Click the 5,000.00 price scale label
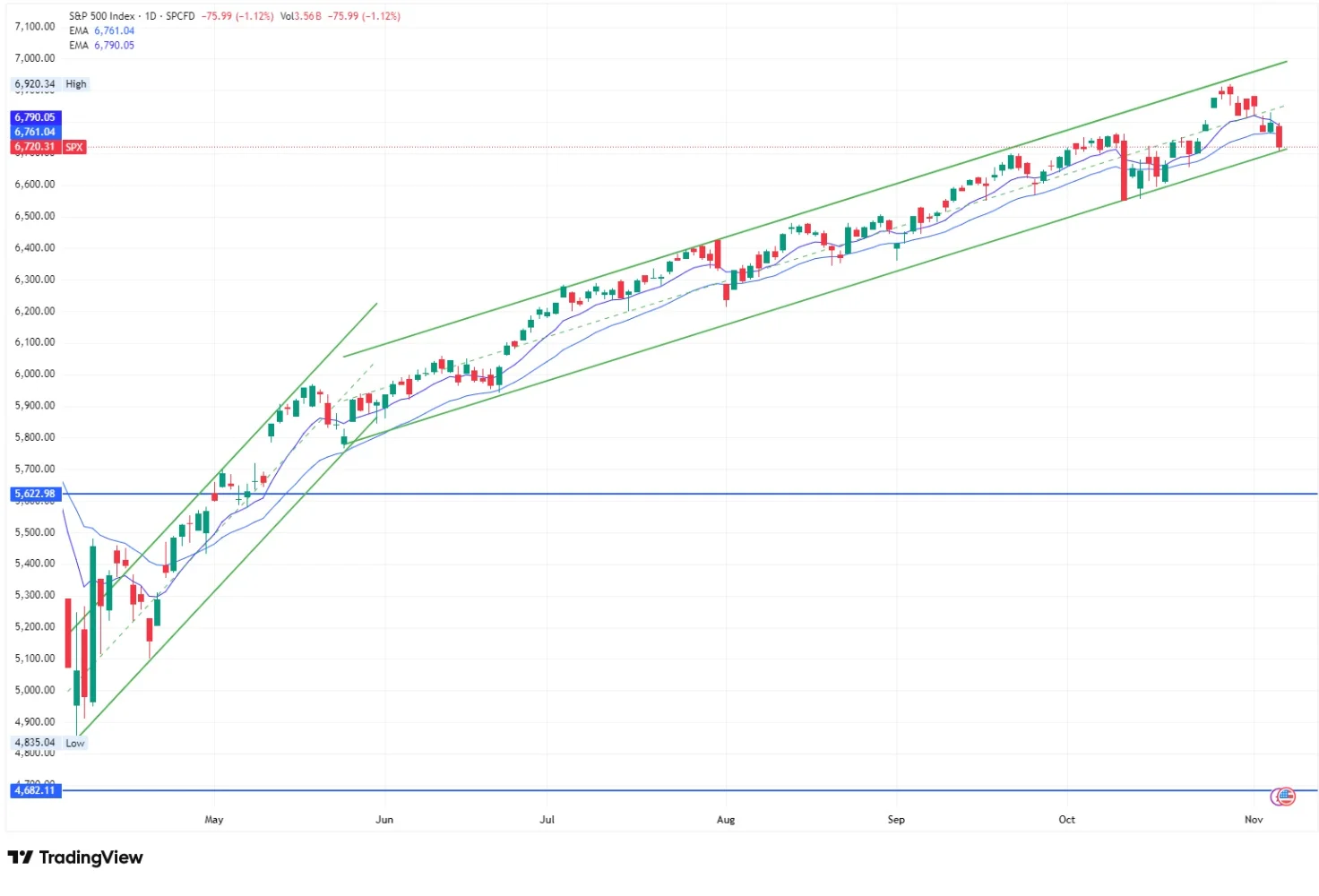 click(35, 690)
